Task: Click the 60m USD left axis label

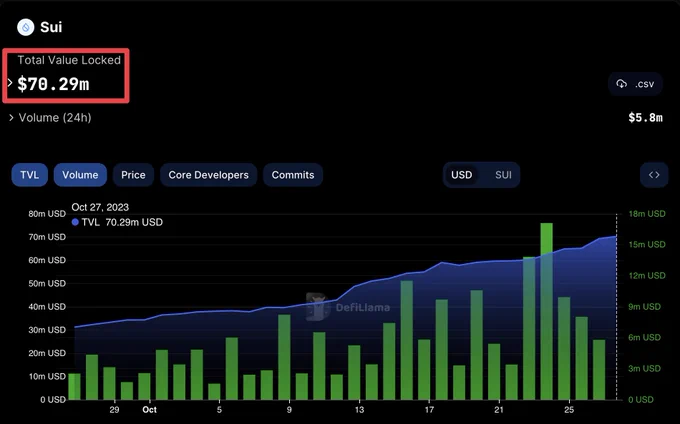Action: click(47, 260)
